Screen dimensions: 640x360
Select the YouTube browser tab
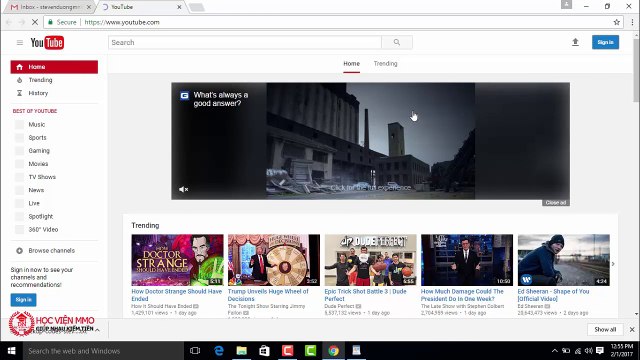[141, 7]
